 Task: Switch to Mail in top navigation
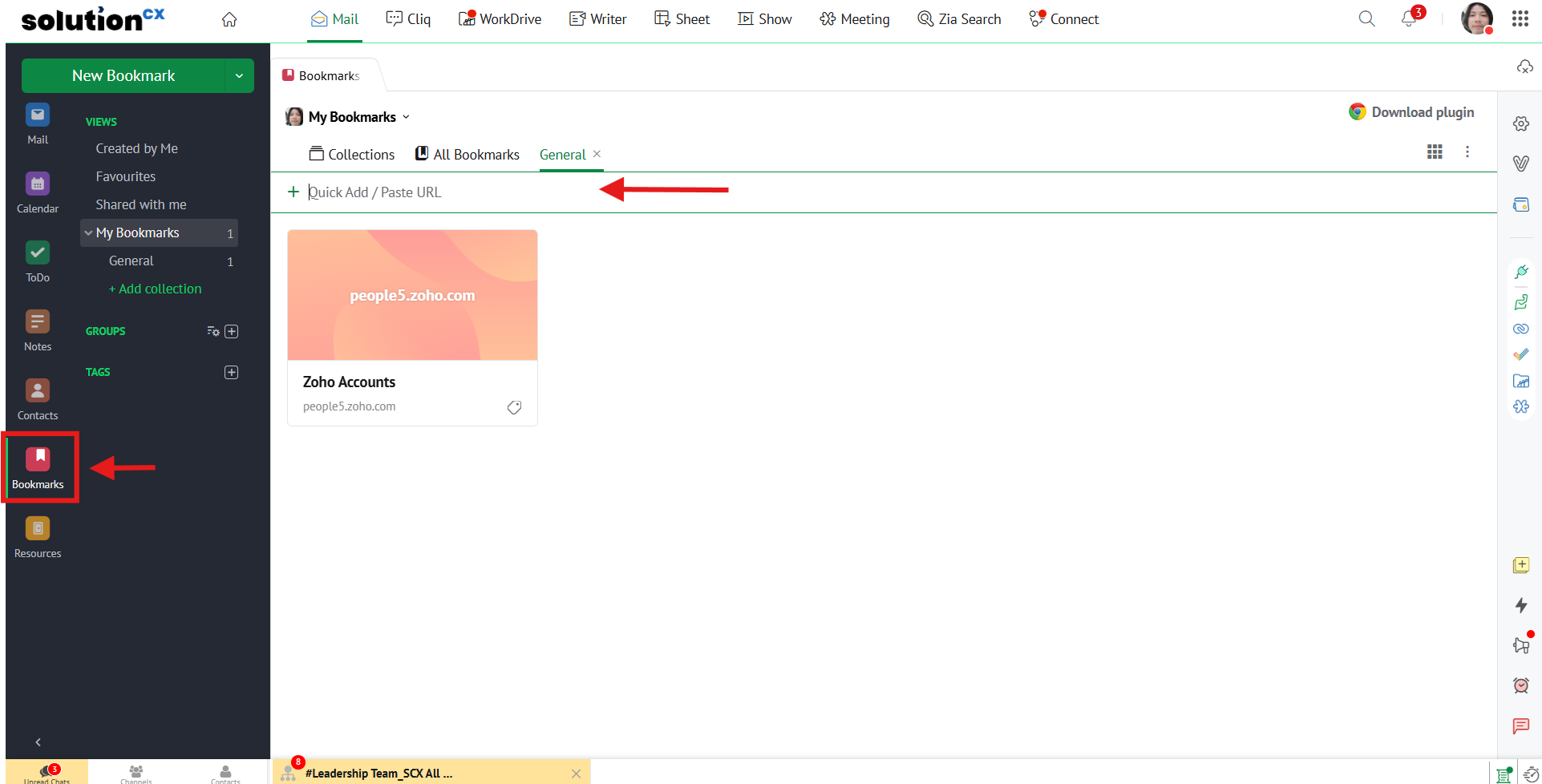pyautogui.click(x=335, y=19)
